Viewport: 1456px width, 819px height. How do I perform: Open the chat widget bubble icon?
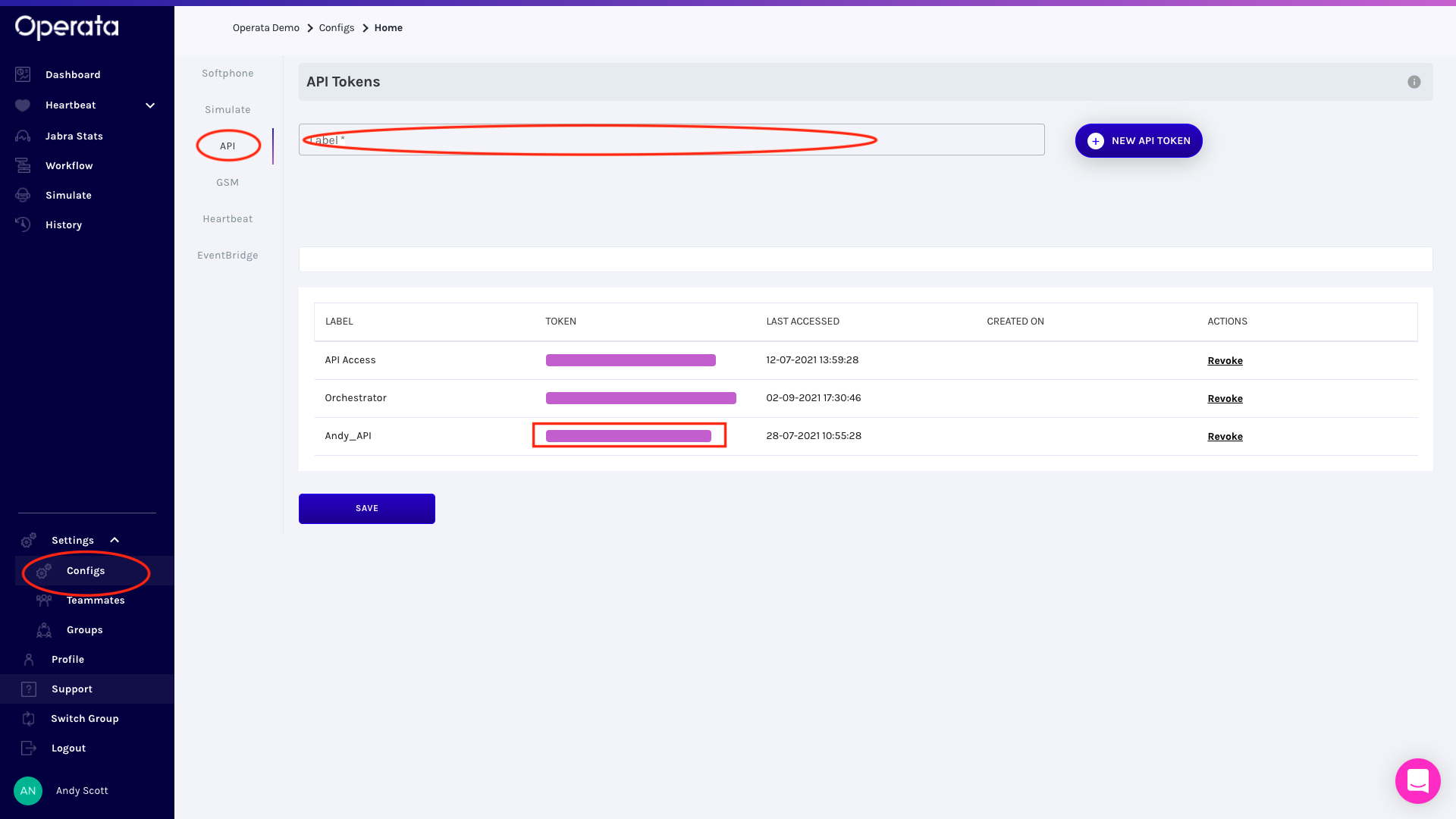[1417, 780]
